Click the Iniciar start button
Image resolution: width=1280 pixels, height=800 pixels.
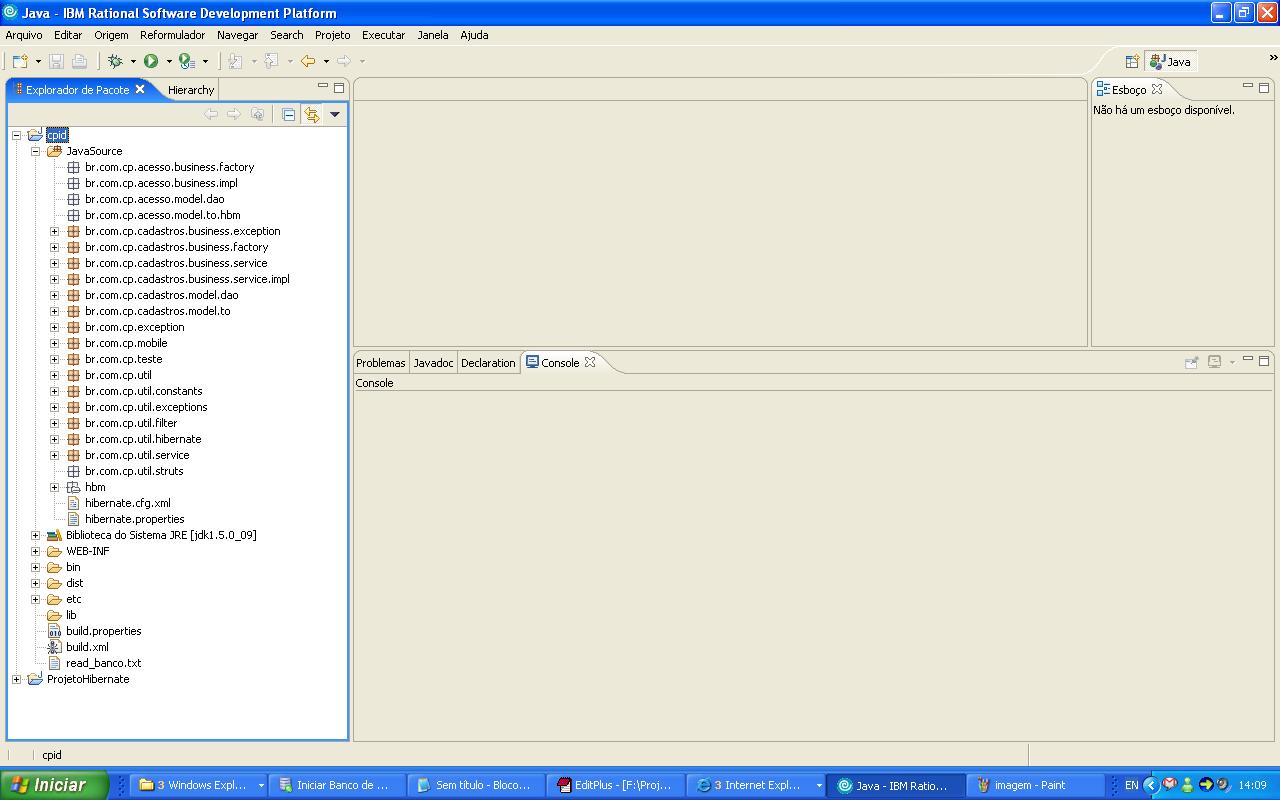pyautogui.click(x=54, y=785)
